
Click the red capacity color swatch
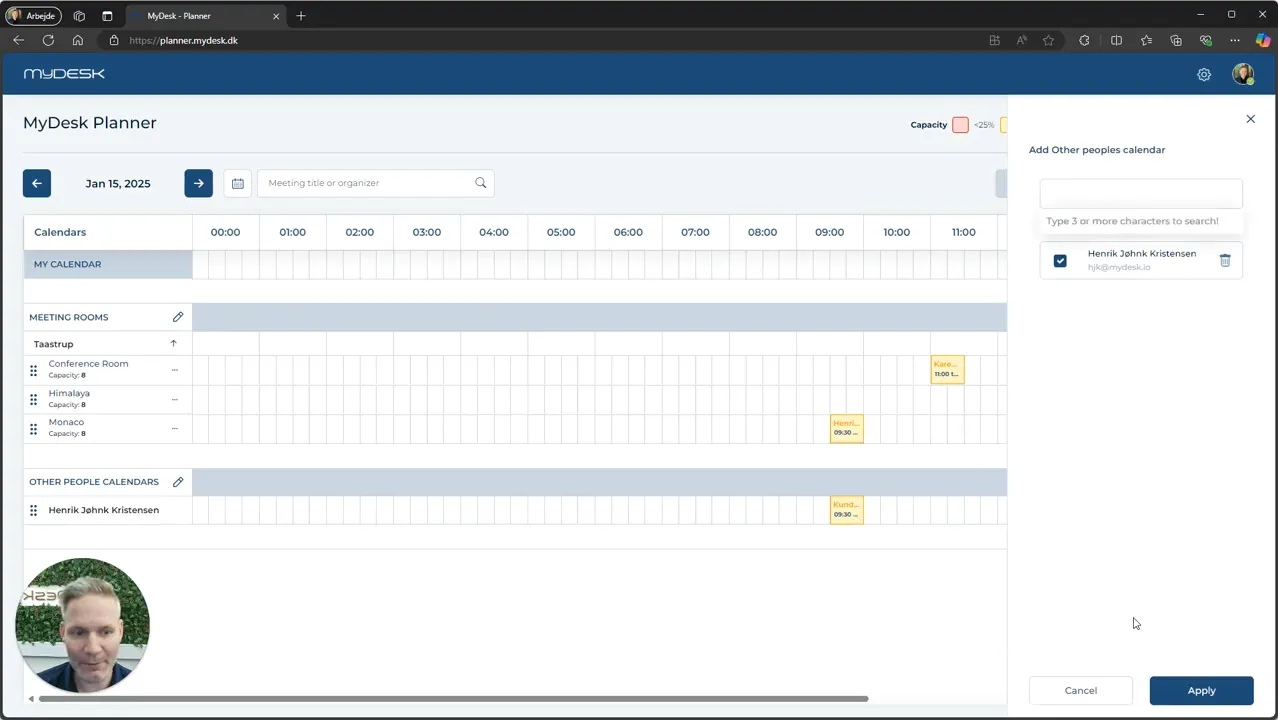[960, 125]
